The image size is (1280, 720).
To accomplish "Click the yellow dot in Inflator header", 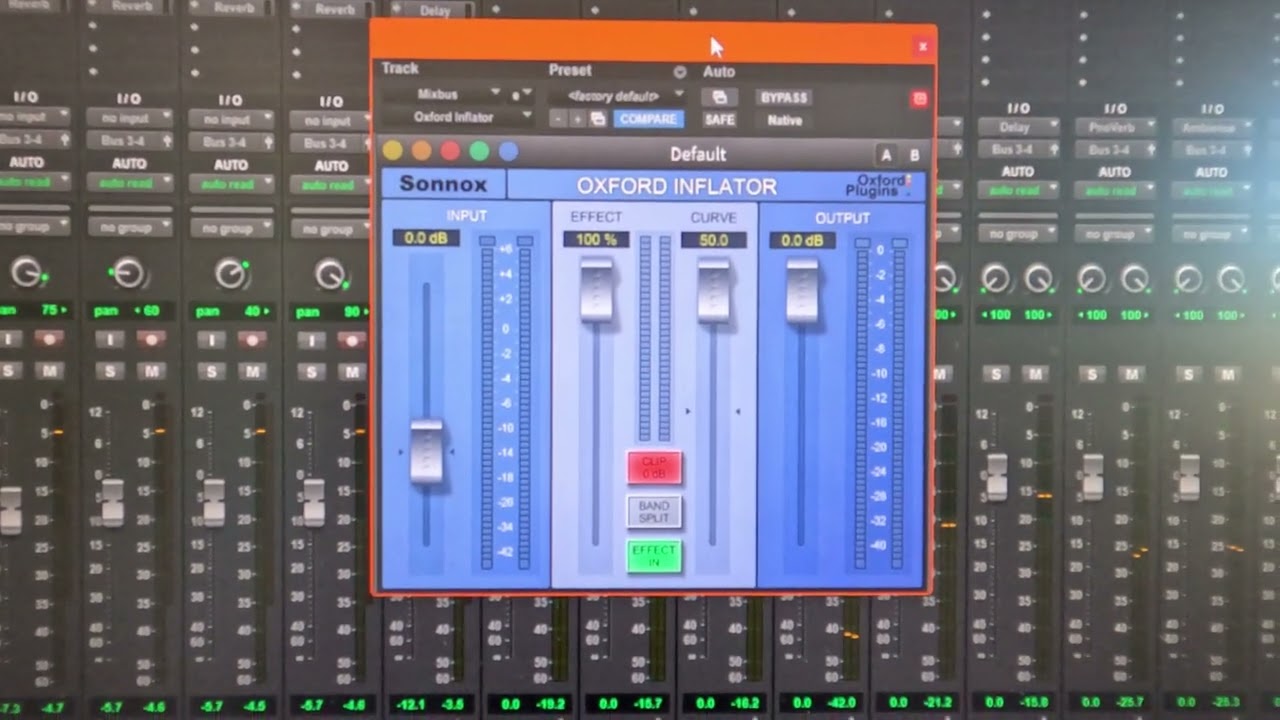I will 393,151.
